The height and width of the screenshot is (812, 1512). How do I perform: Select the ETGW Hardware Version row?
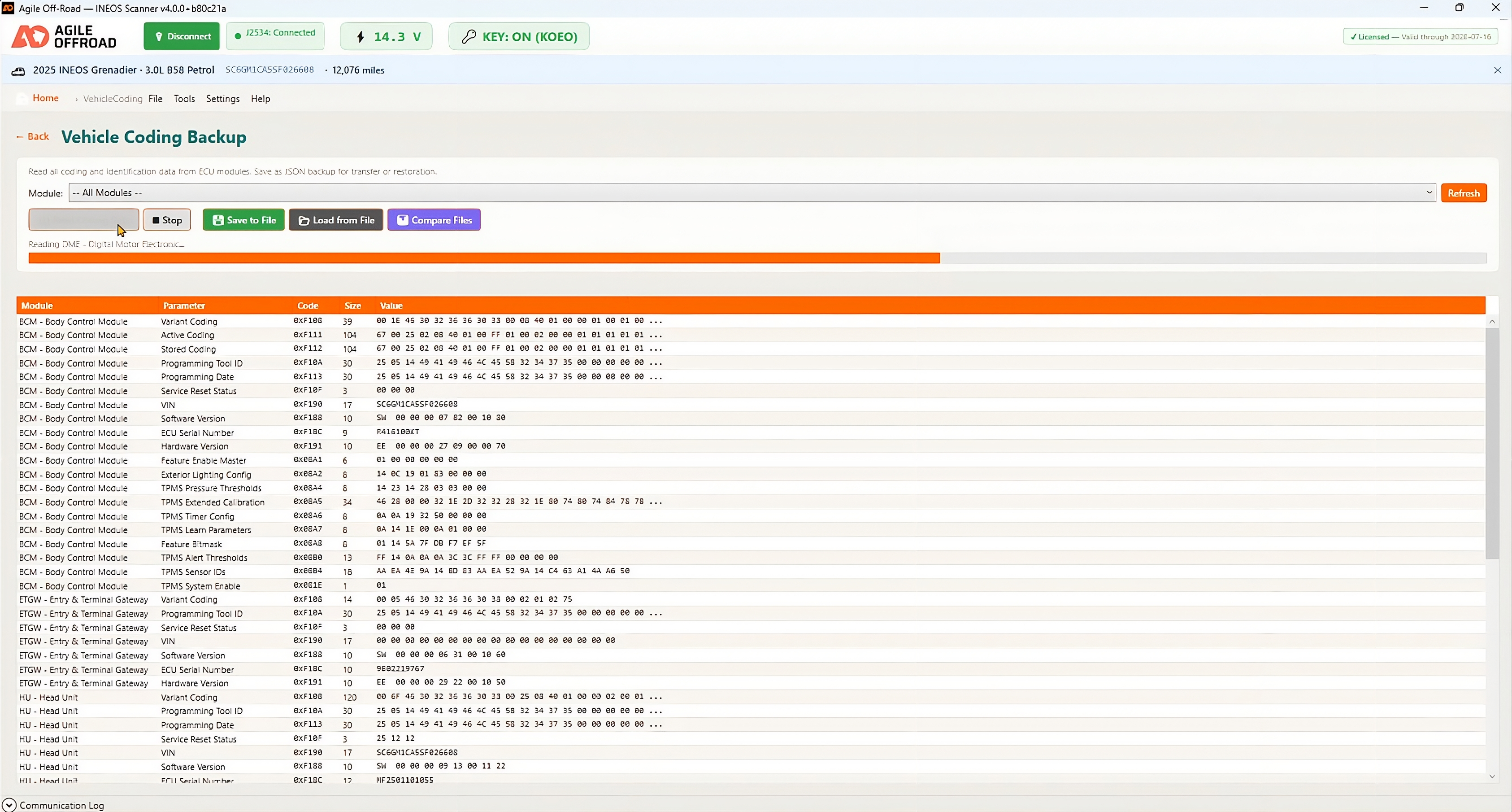(752, 683)
